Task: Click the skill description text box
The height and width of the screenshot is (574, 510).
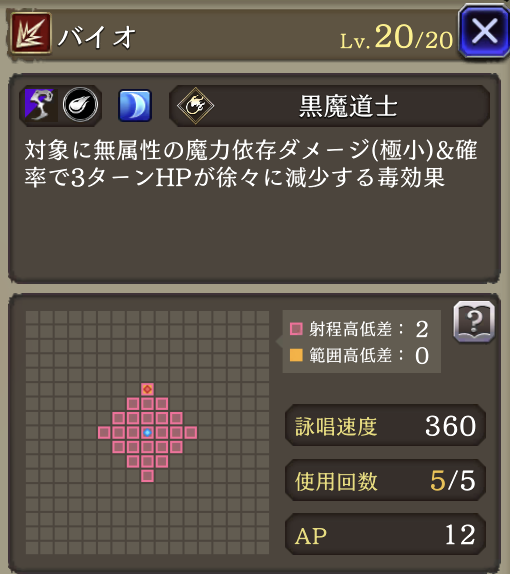Action: click(254, 178)
